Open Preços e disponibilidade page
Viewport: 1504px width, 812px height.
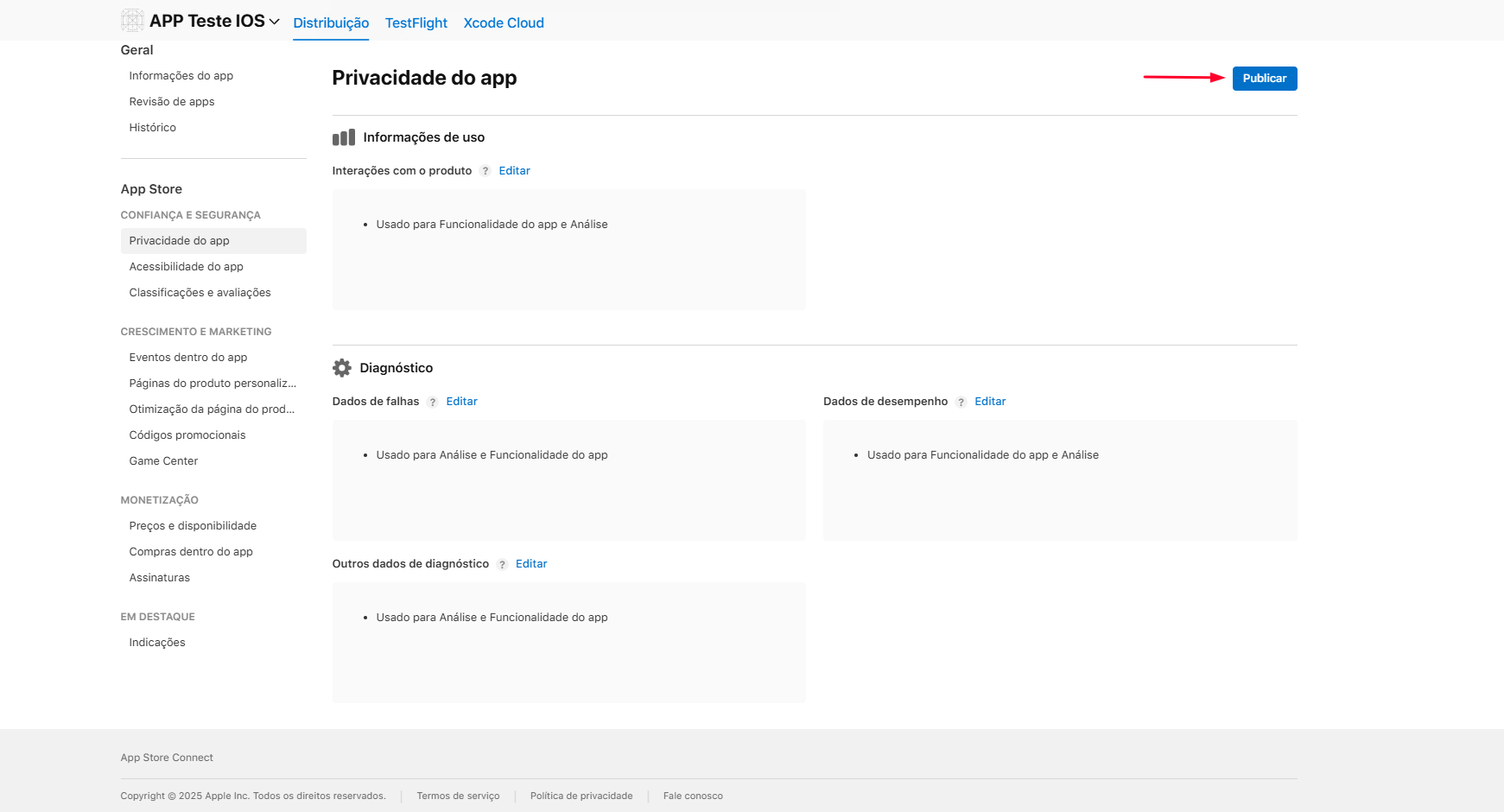coord(193,526)
